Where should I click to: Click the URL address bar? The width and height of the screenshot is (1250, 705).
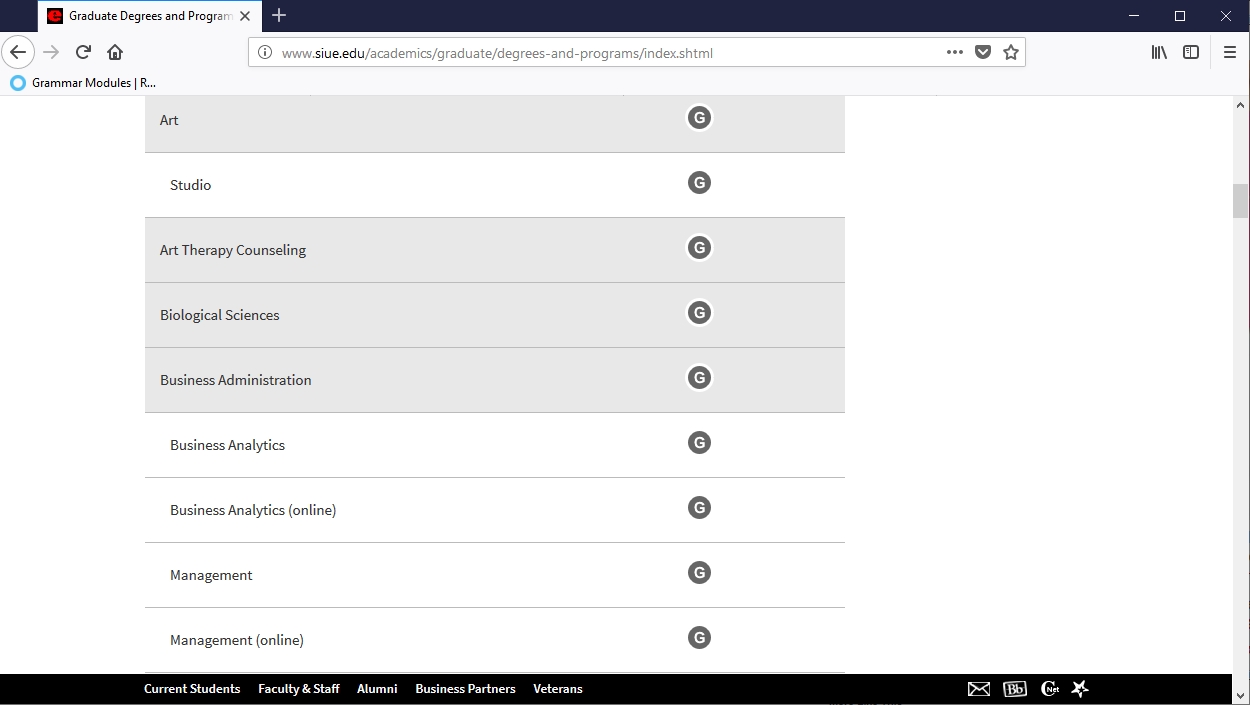[x=600, y=53]
